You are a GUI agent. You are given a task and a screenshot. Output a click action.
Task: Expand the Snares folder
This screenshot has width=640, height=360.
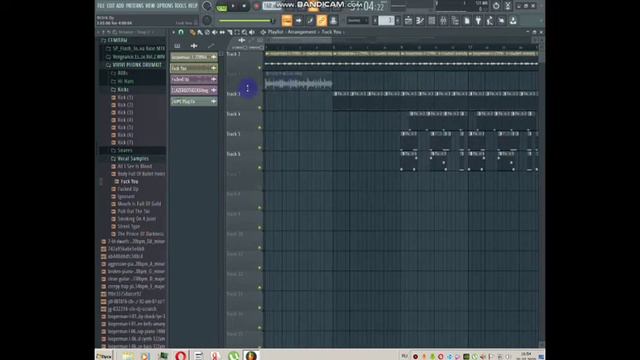click(x=122, y=151)
